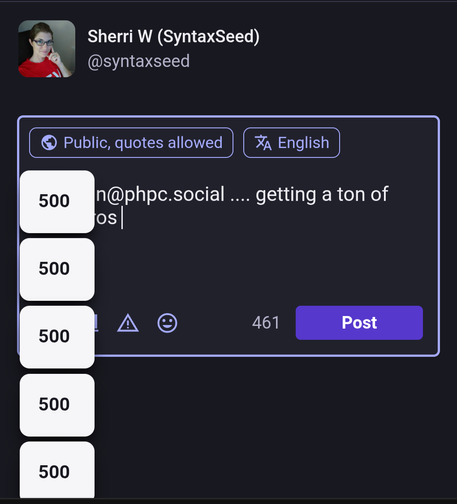Screen dimensions: 457x504
Task: Click the @syntaxseed handle
Action: 139,61
